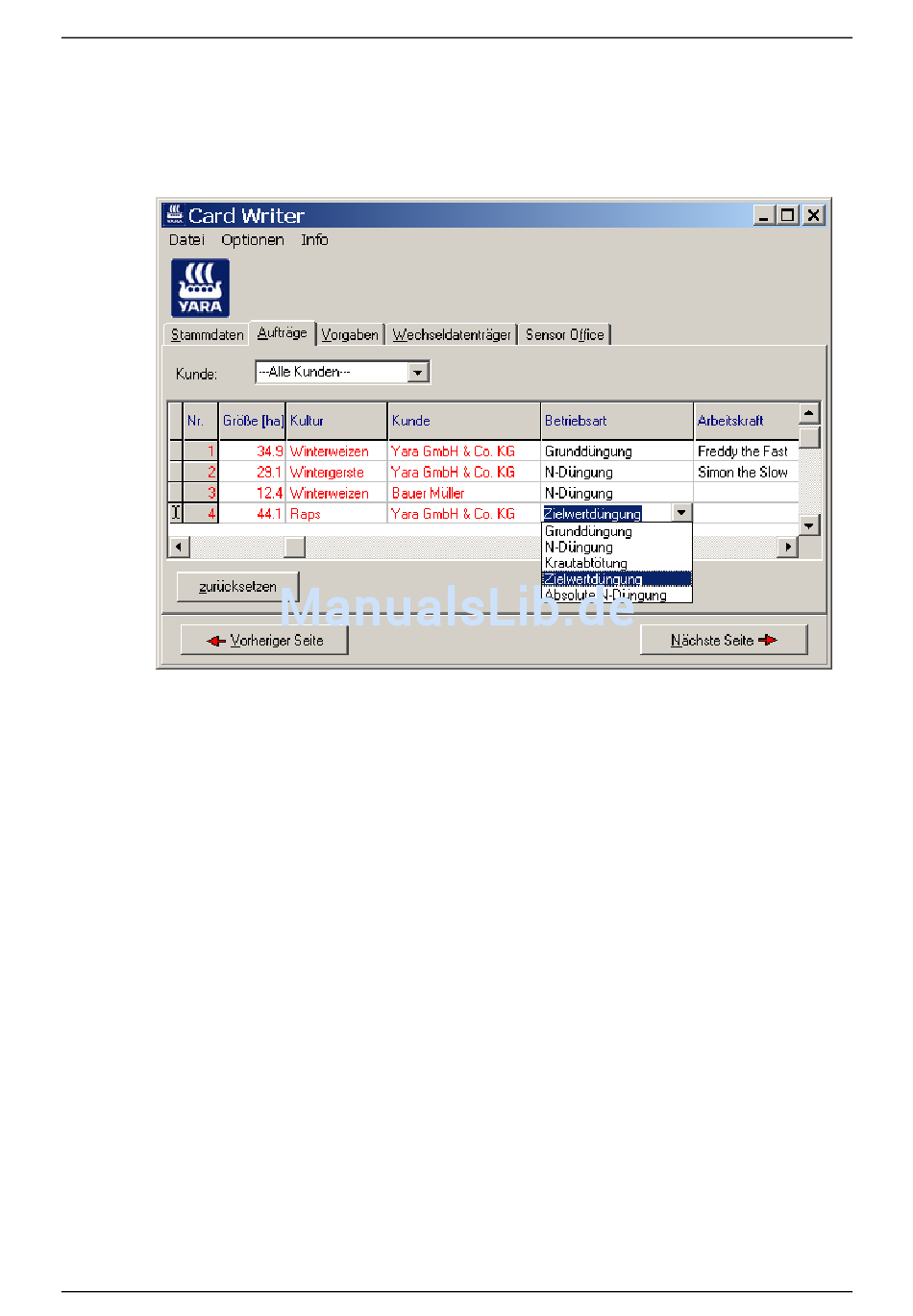Go to Nächste Seite
Viewport: 913px width, 1316px height.
[x=724, y=640]
